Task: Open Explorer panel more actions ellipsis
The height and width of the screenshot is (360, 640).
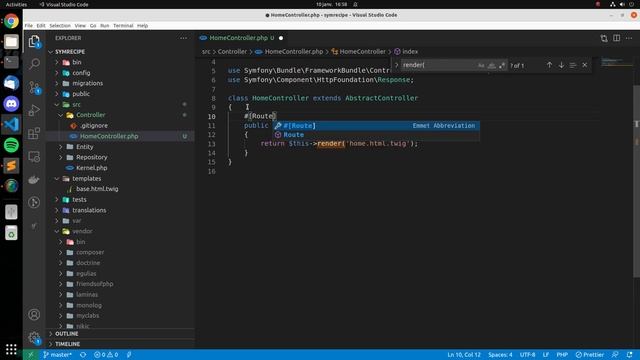Action: click(x=184, y=38)
